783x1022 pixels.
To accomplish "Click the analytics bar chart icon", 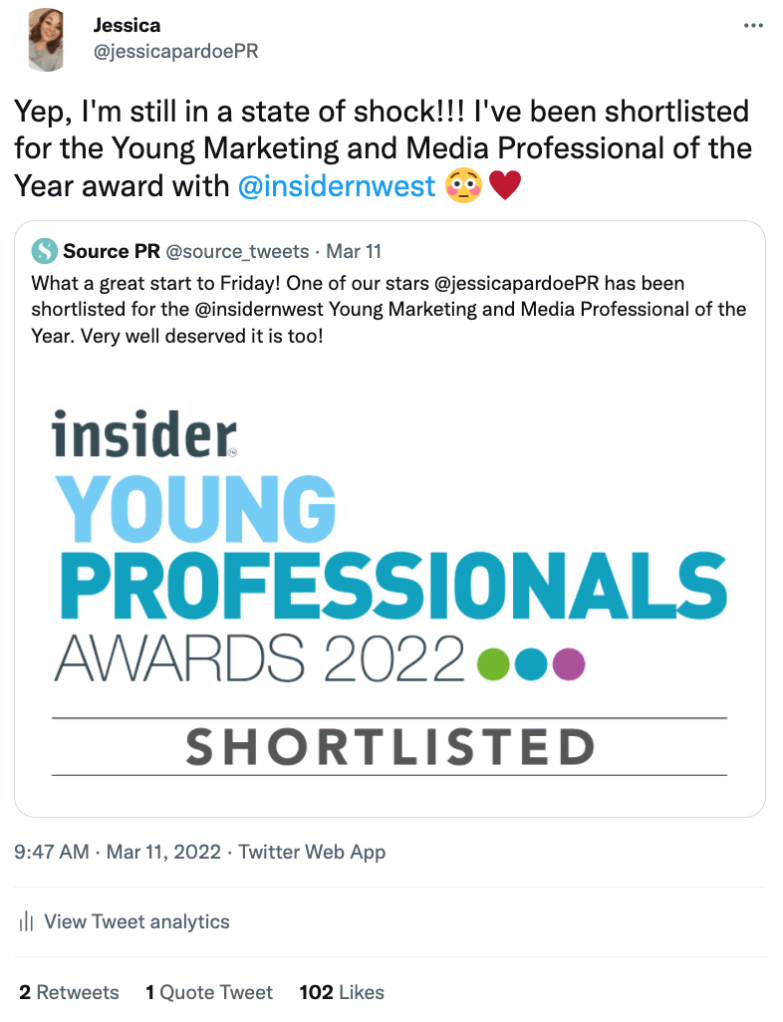I will [x=28, y=922].
